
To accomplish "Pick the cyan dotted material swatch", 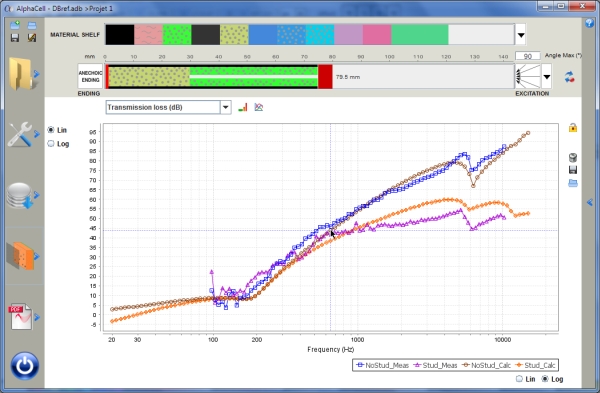I will (320, 35).
